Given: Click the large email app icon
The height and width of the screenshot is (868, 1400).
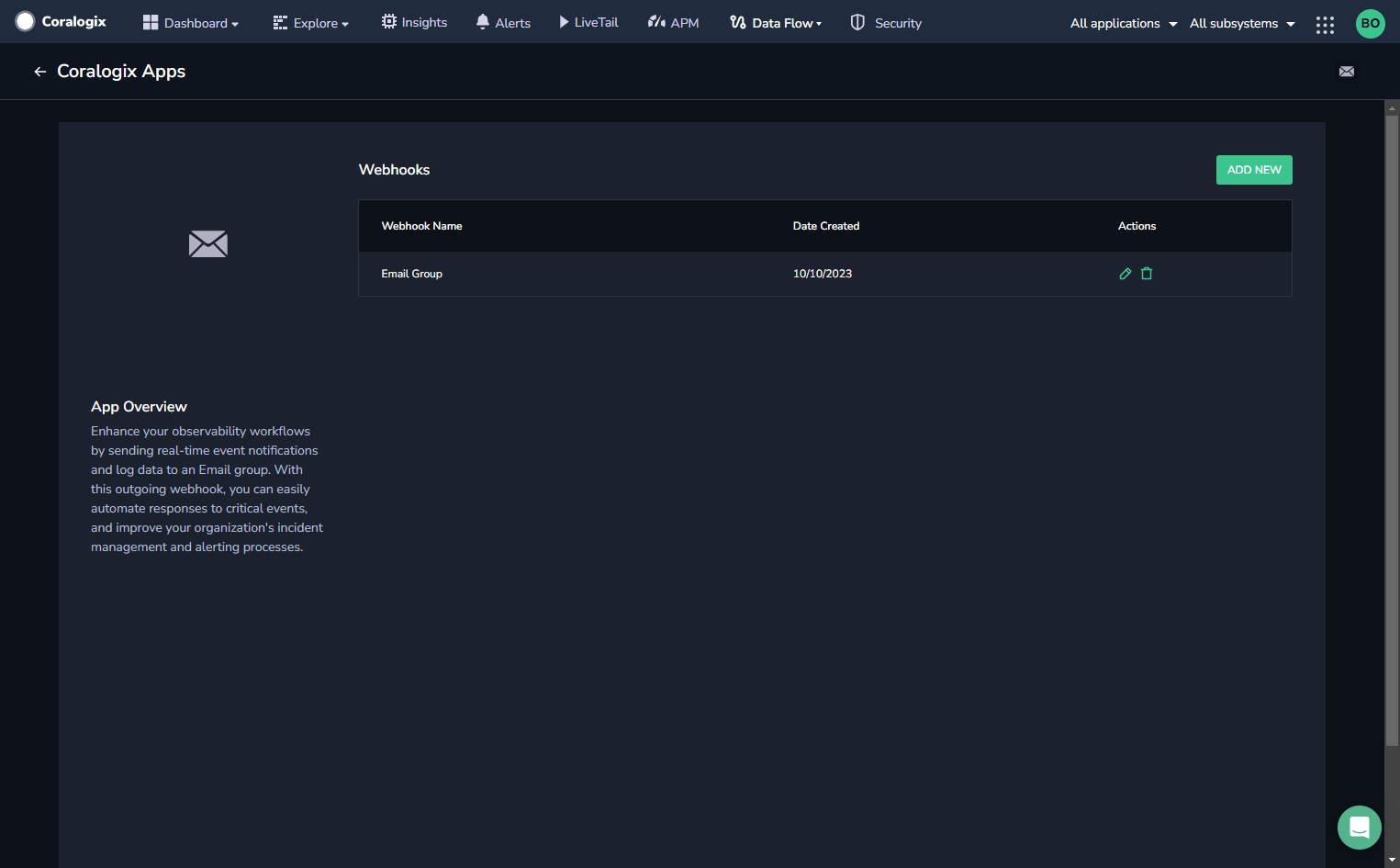Looking at the screenshot, I should [208, 243].
